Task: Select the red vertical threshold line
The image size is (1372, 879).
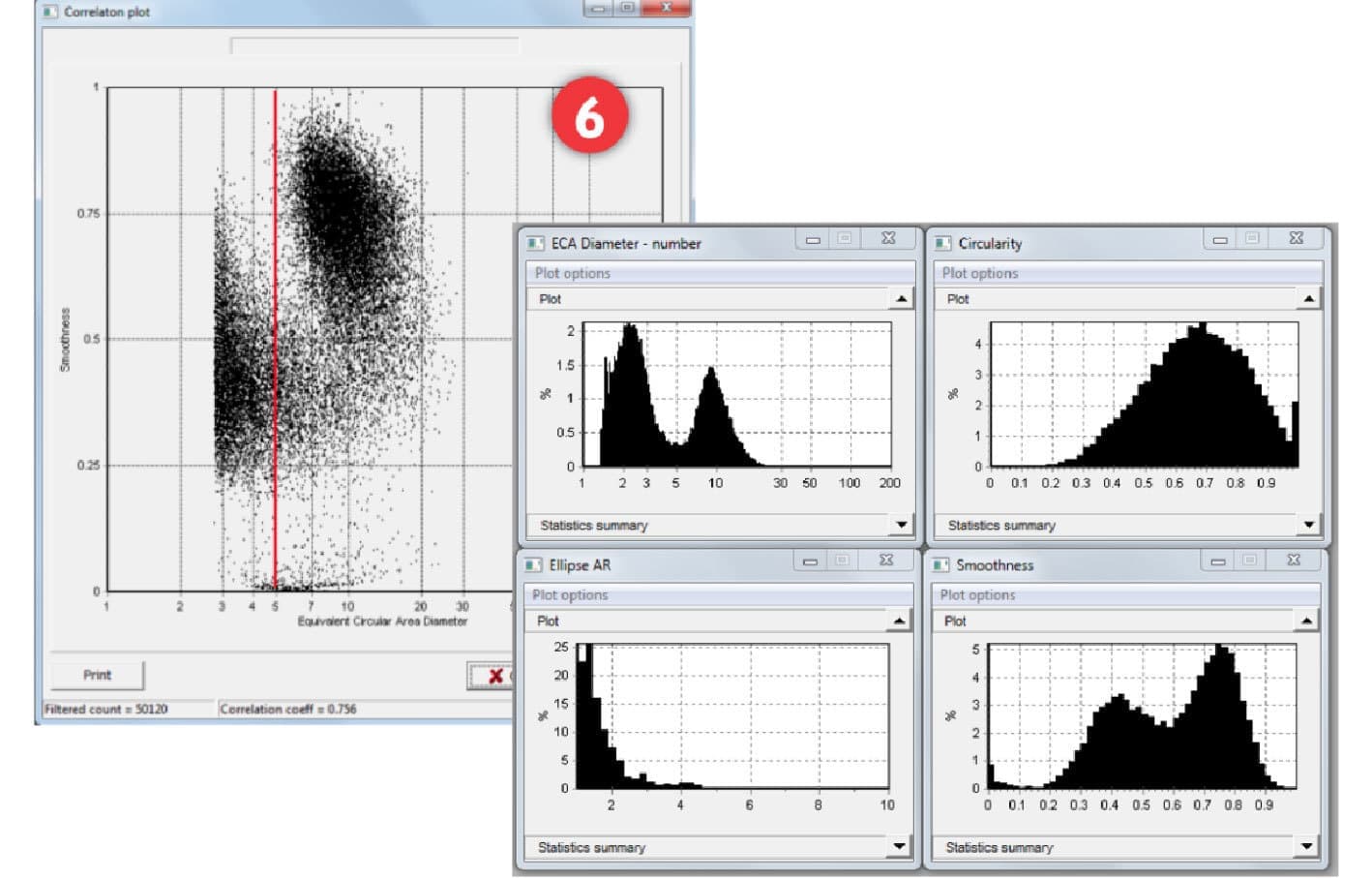Action: [275, 339]
